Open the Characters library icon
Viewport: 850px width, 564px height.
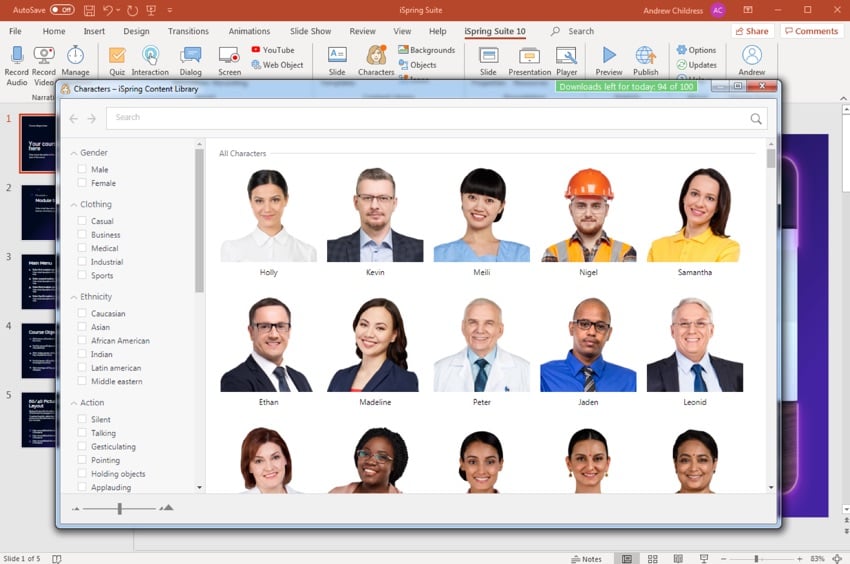376,59
